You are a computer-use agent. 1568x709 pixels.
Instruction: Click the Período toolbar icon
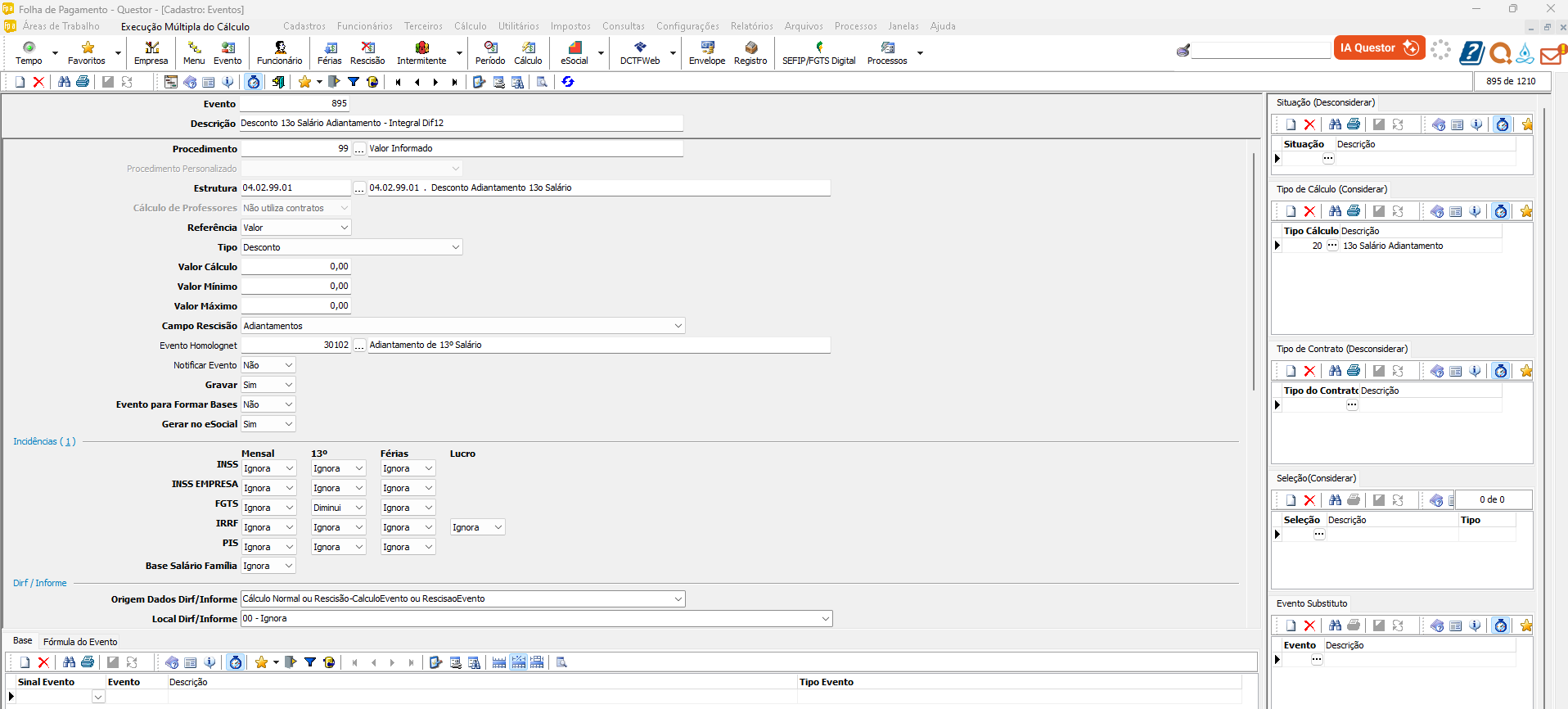(490, 52)
